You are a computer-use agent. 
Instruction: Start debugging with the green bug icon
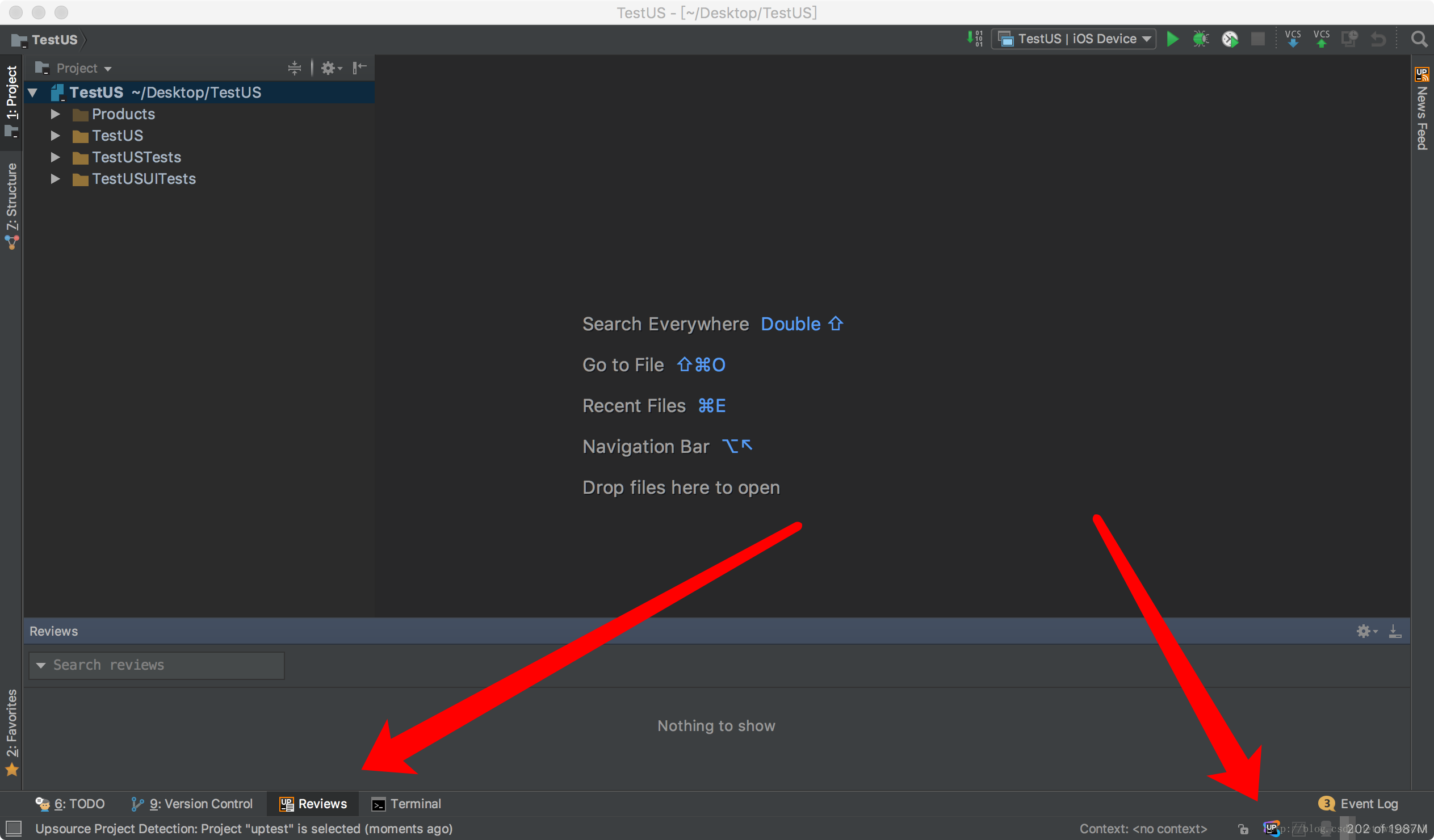[1201, 39]
